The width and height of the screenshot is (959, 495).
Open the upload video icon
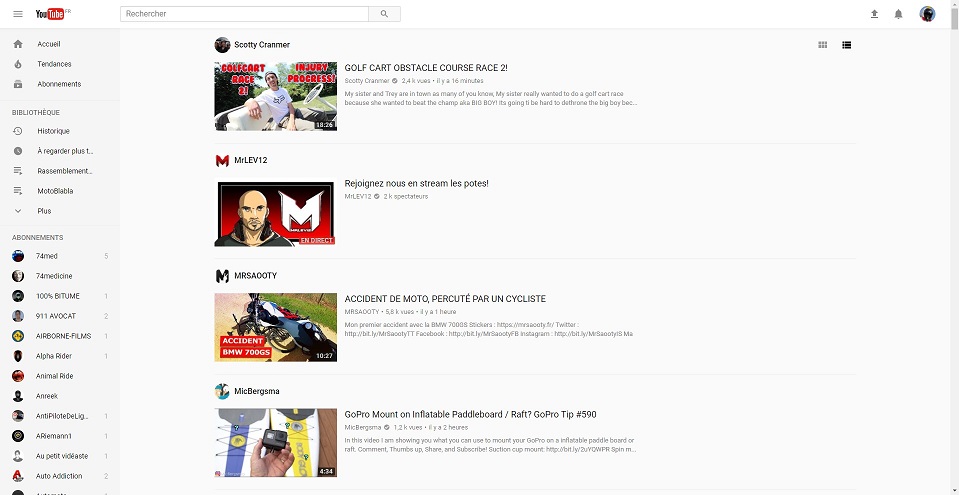[x=875, y=14]
